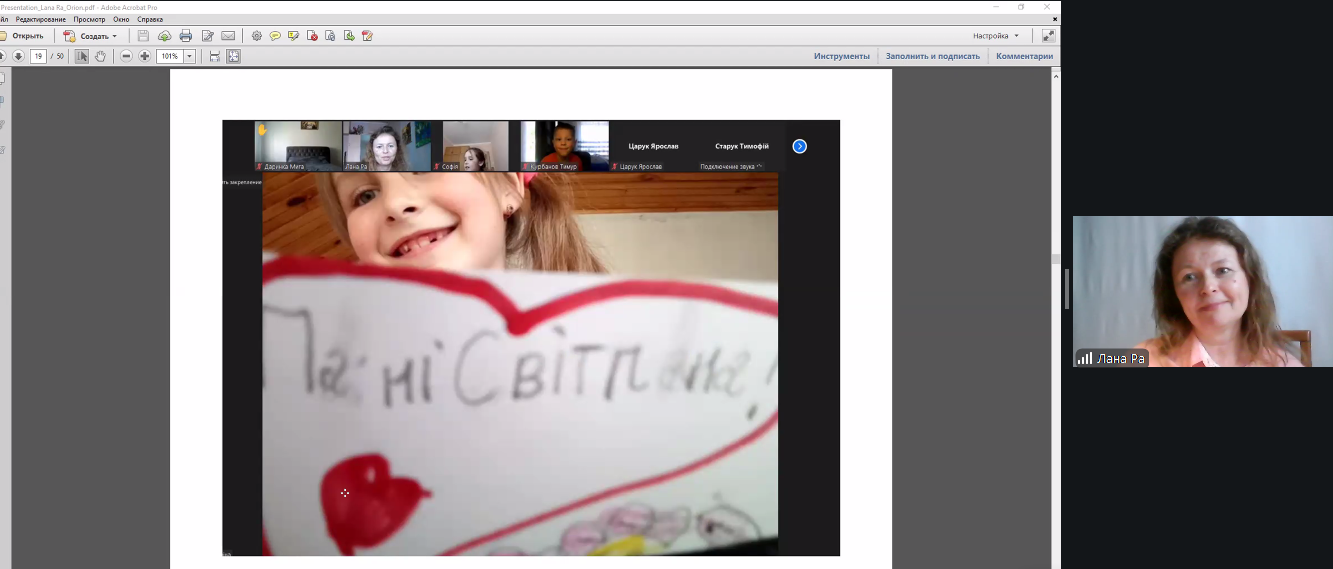Click the upload to cloud icon

(x=164, y=36)
